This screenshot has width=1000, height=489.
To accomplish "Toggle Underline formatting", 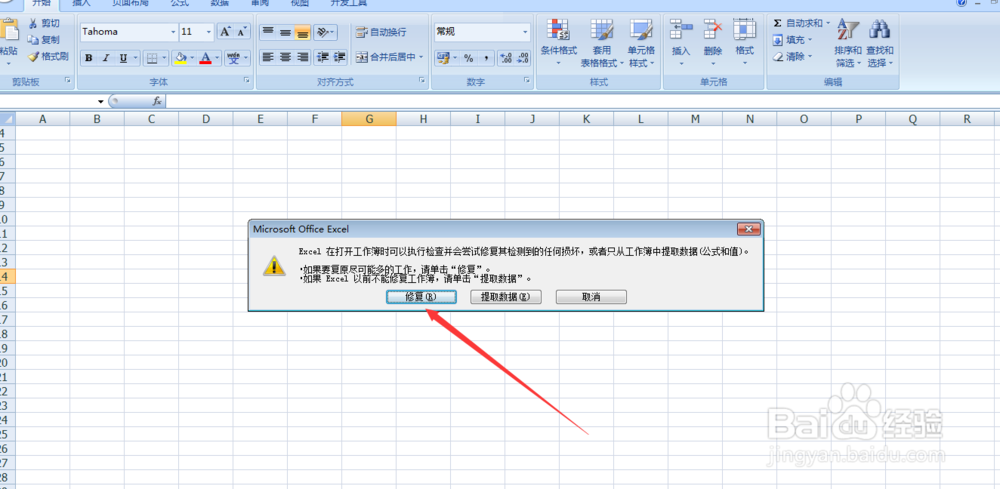I will click(123, 58).
